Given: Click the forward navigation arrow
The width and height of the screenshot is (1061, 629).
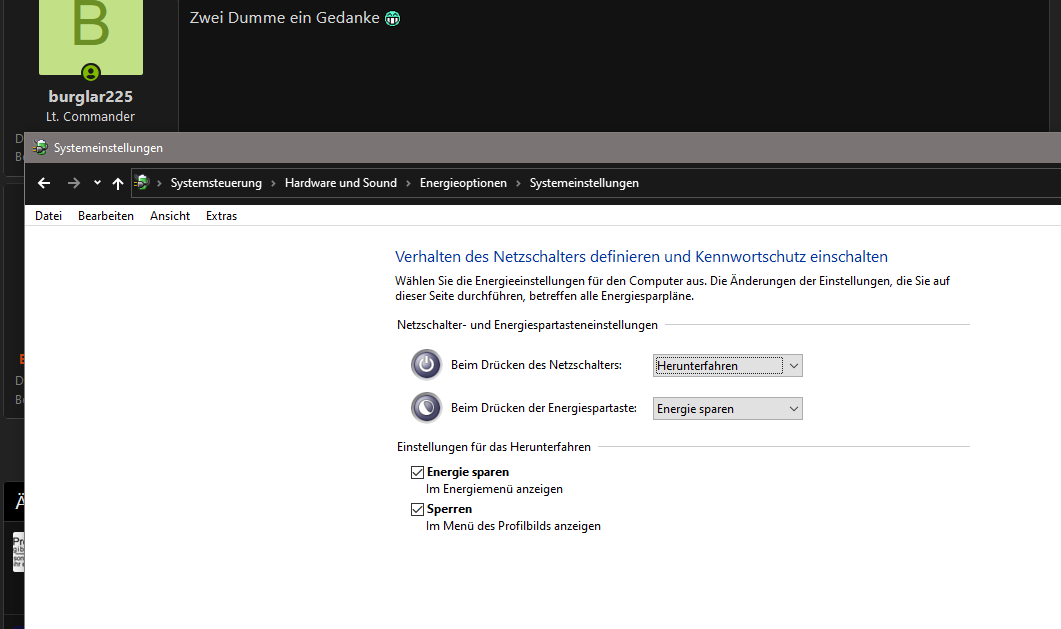Looking at the screenshot, I should click(74, 183).
